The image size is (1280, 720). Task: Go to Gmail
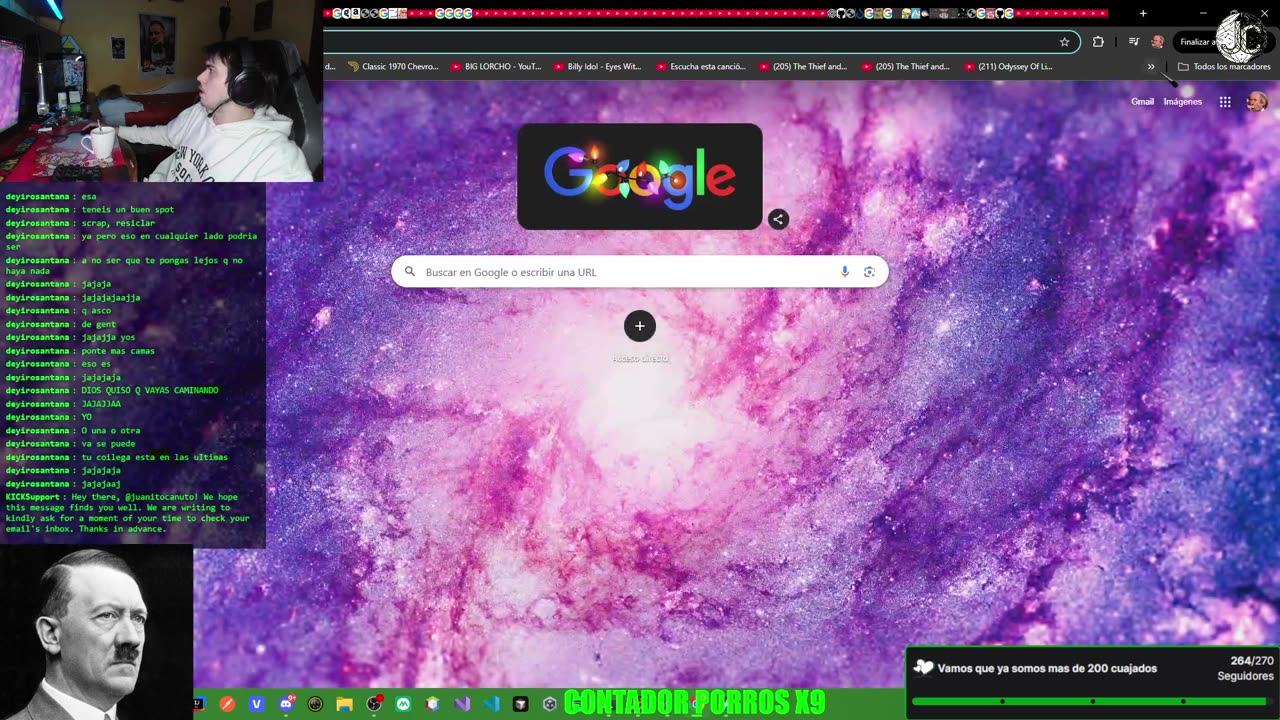pos(1142,102)
